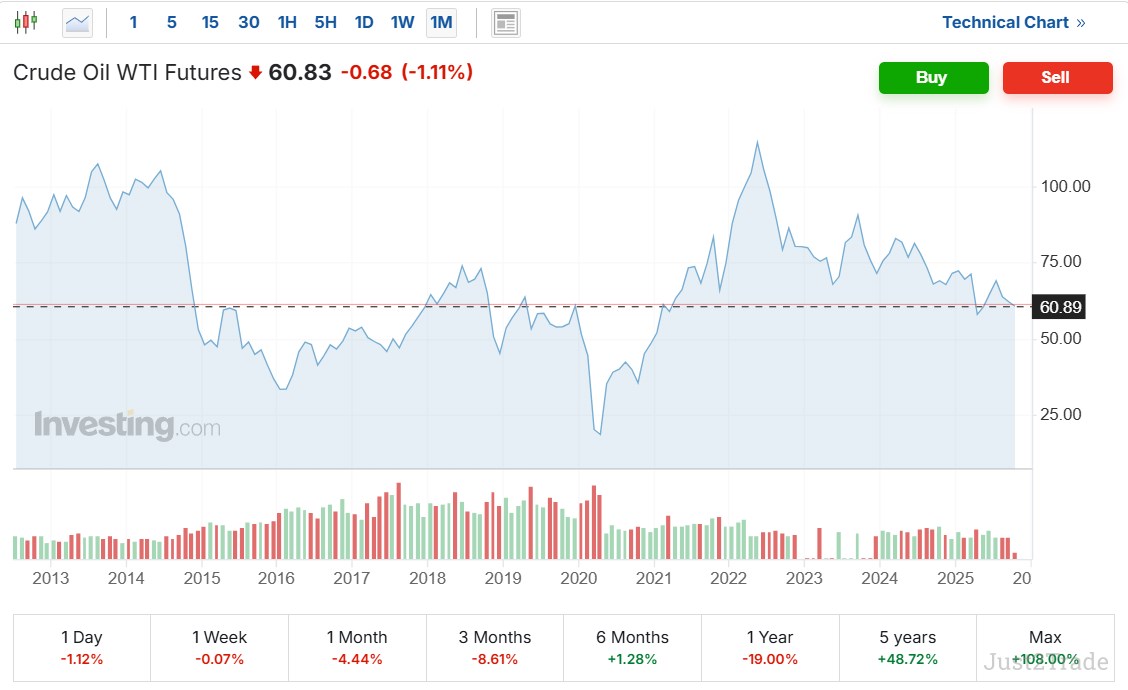Select the 1H timeframe
Image resolution: width=1128 pixels, height=690 pixels.
[x=287, y=22]
